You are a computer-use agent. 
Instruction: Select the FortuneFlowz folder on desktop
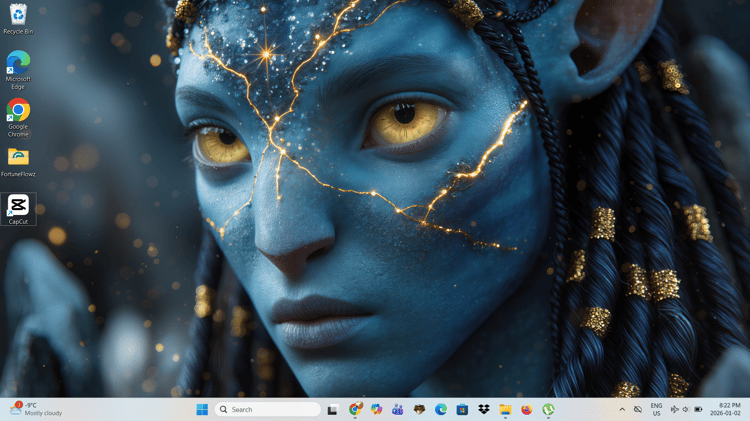click(18, 162)
